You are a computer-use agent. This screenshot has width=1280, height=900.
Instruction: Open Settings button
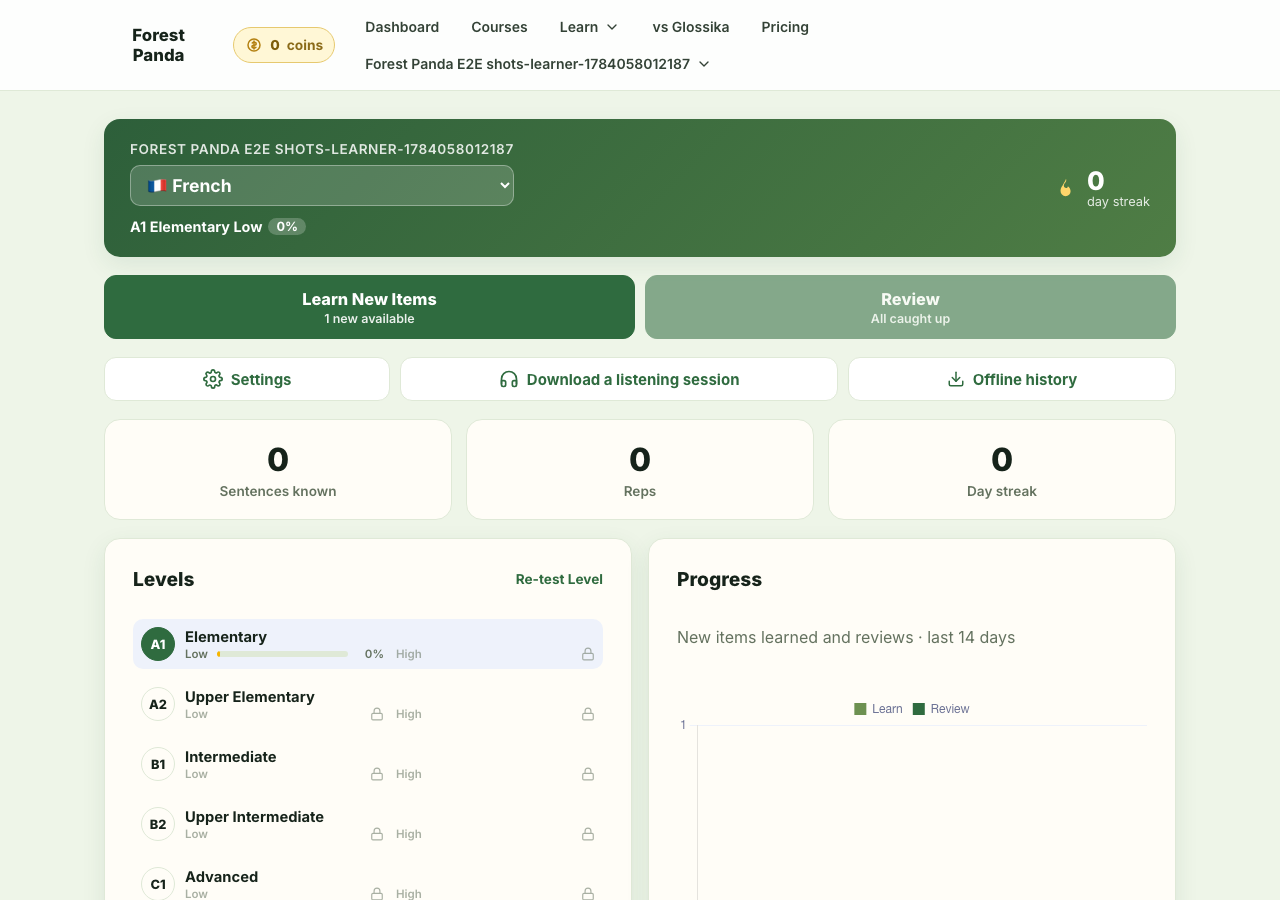[247, 379]
